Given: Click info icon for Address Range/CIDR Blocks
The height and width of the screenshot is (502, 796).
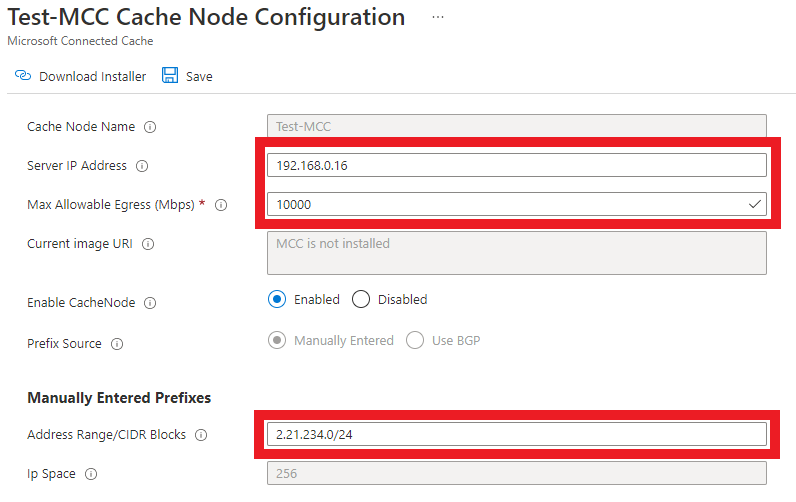Looking at the screenshot, I should tap(201, 435).
